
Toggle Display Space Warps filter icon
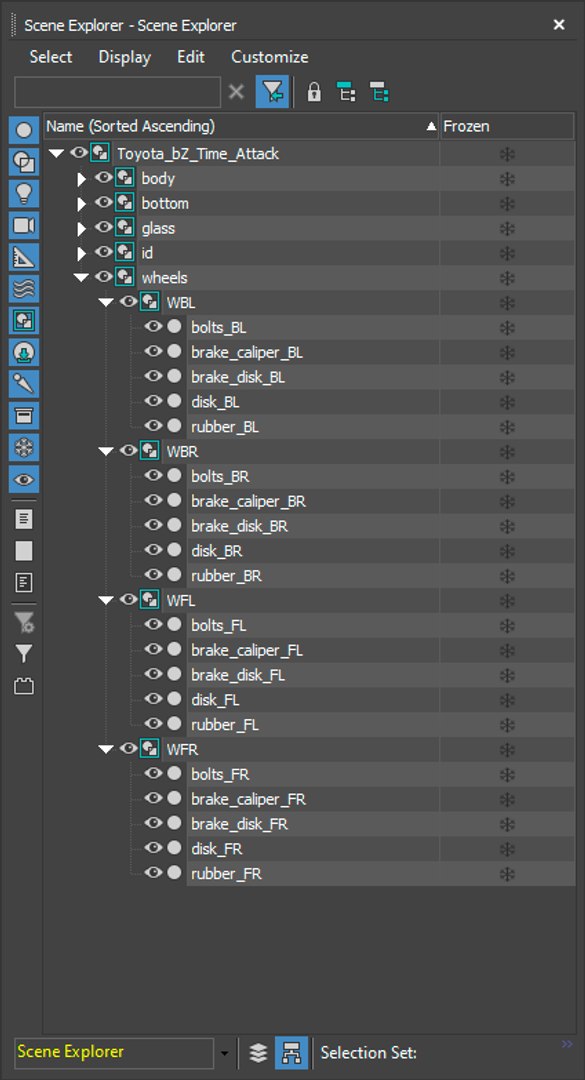tap(24, 289)
